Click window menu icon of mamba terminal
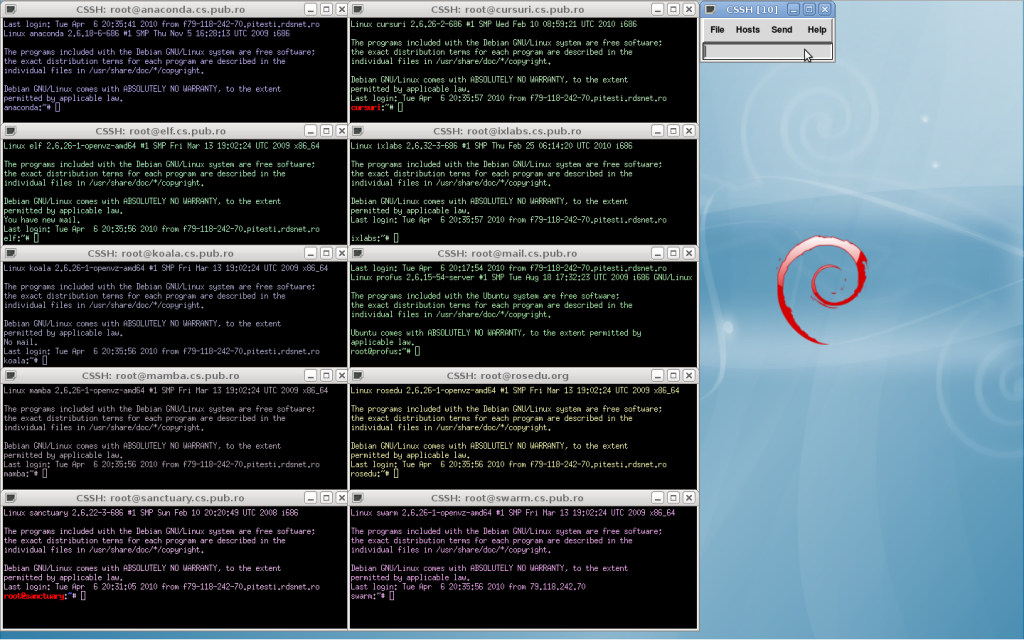The image size is (1024, 640). pyautogui.click(x=11, y=376)
